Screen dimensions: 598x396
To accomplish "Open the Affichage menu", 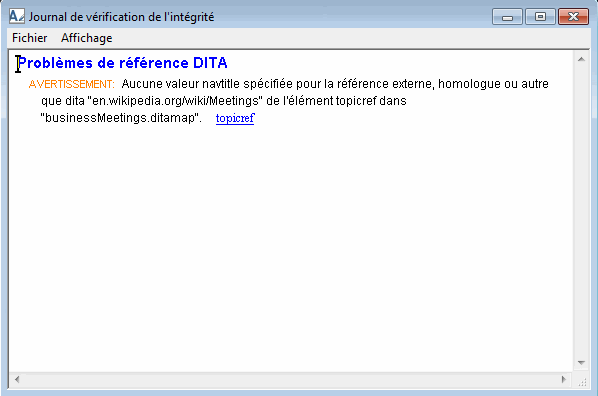I will click(x=87, y=38).
